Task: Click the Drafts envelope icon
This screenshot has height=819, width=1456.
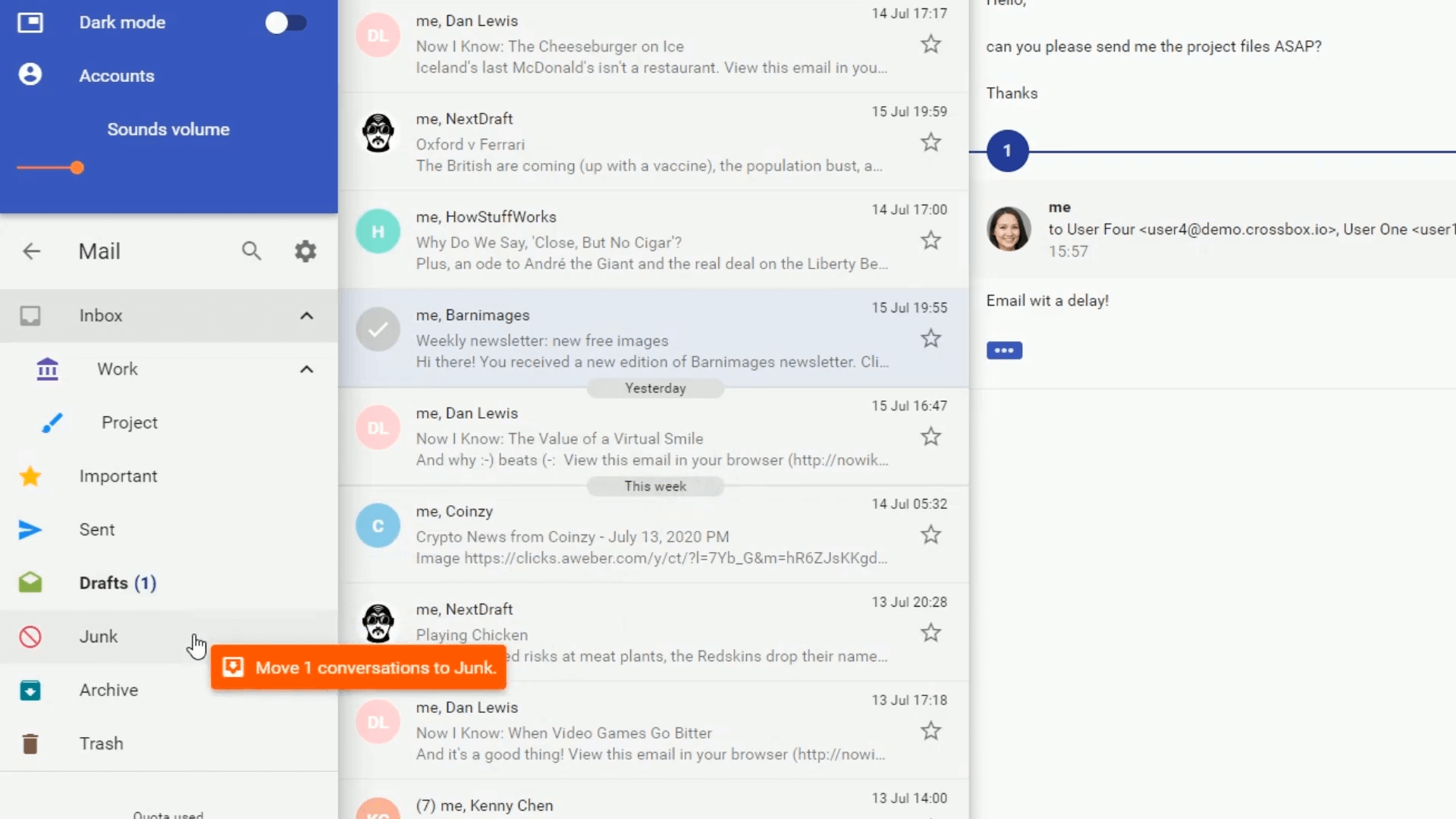Action: pyautogui.click(x=30, y=582)
